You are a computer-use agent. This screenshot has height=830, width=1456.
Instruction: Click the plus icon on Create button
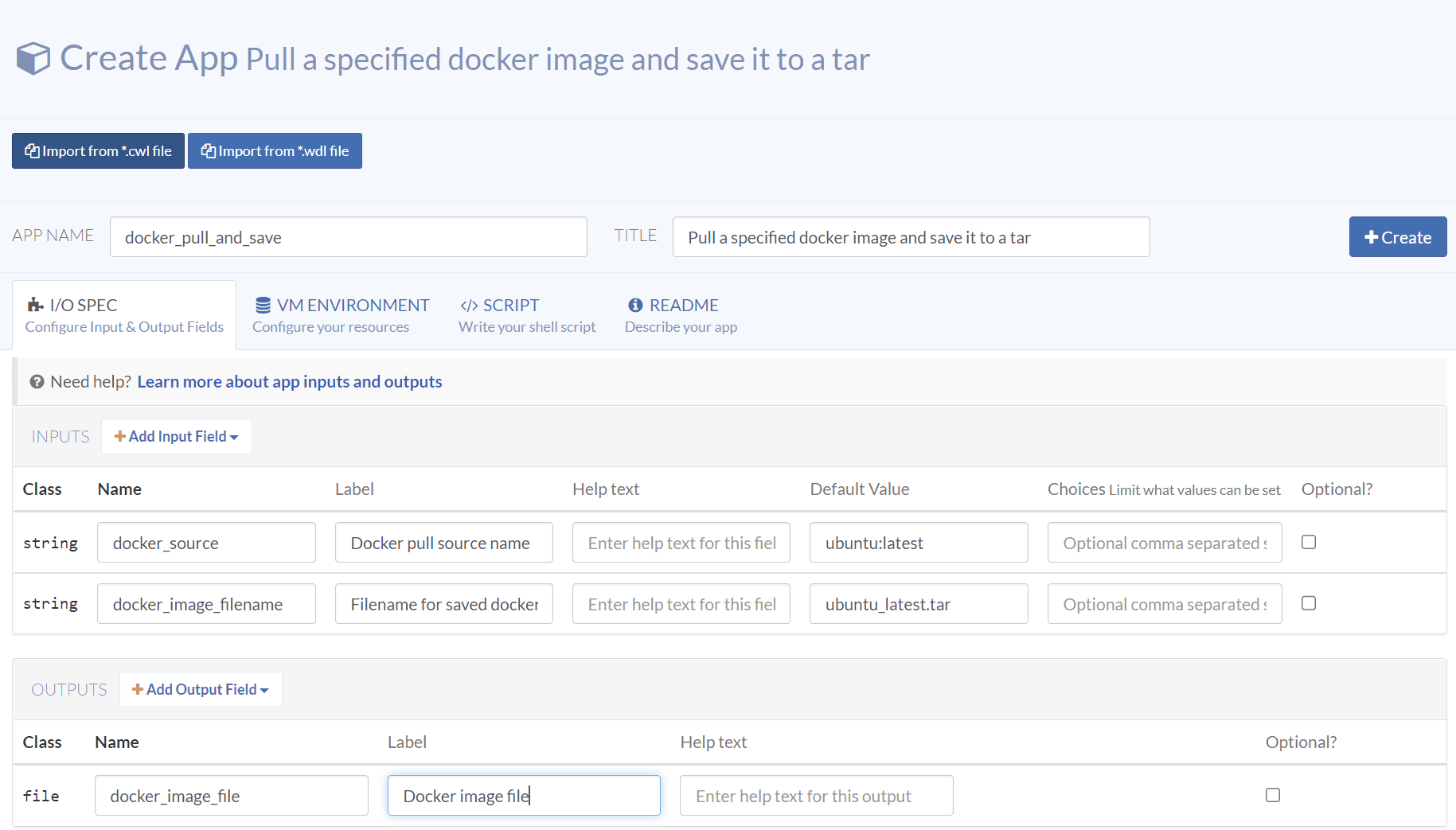pos(1371,237)
